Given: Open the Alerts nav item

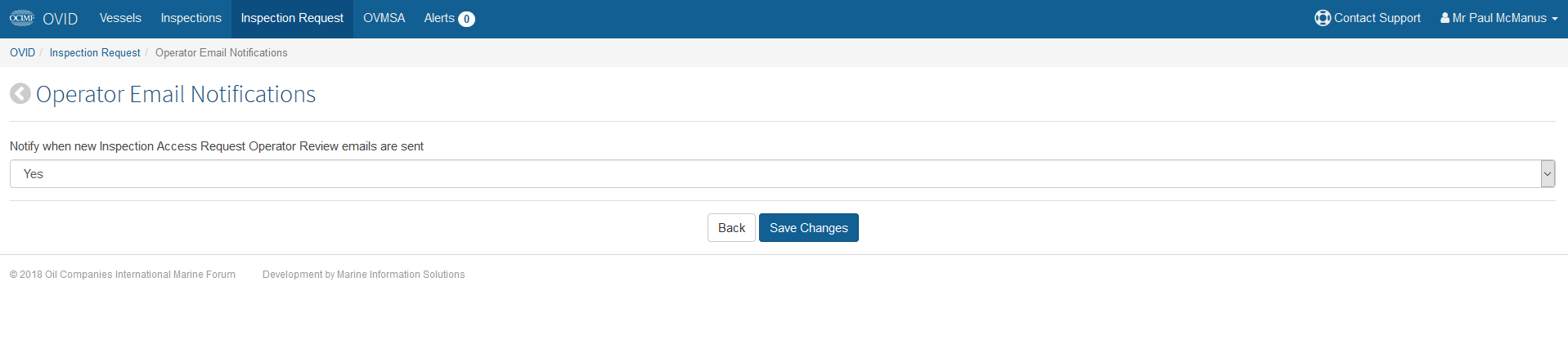Looking at the screenshot, I should tap(449, 18).
